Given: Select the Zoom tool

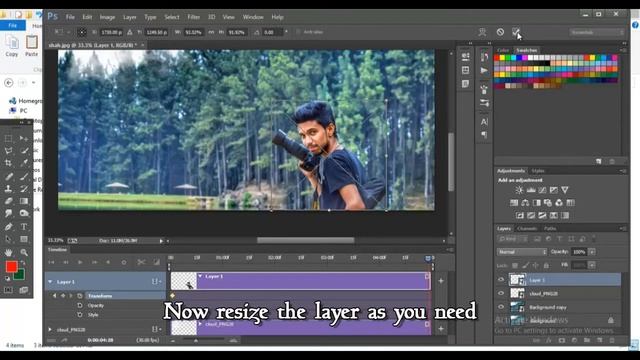Looking at the screenshot, I should point(24,253).
